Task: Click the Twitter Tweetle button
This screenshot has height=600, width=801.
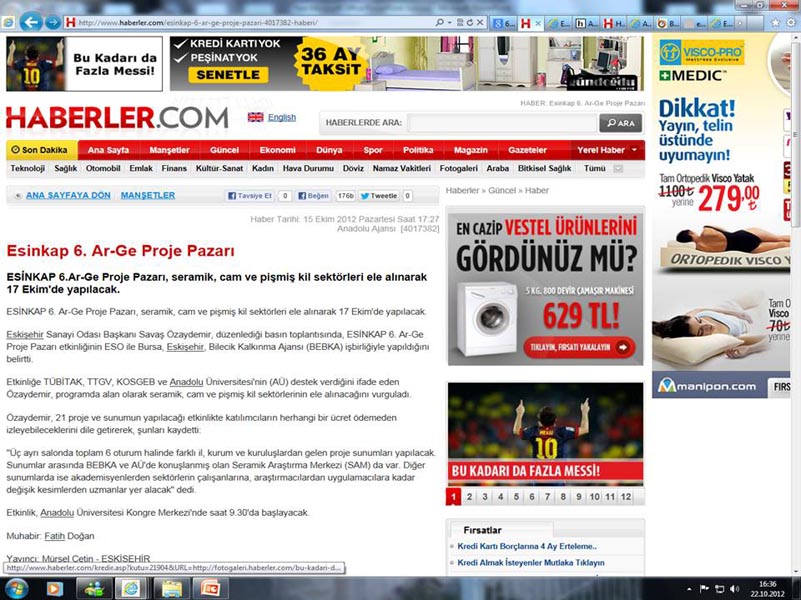Action: click(380, 196)
